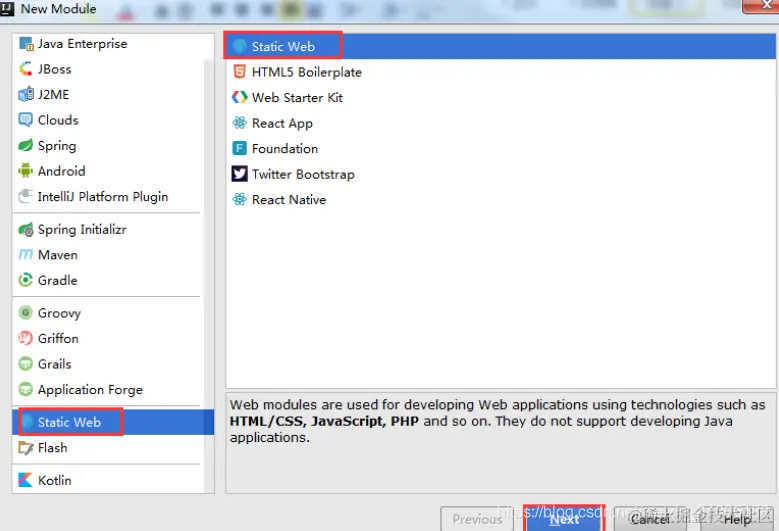Pick the React App atom icon

239,123
